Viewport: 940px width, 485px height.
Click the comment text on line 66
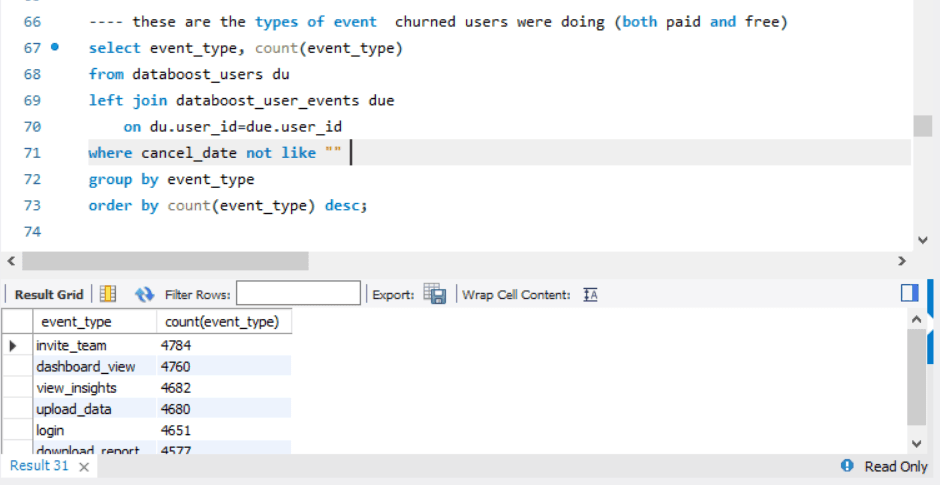pyautogui.click(x=438, y=22)
